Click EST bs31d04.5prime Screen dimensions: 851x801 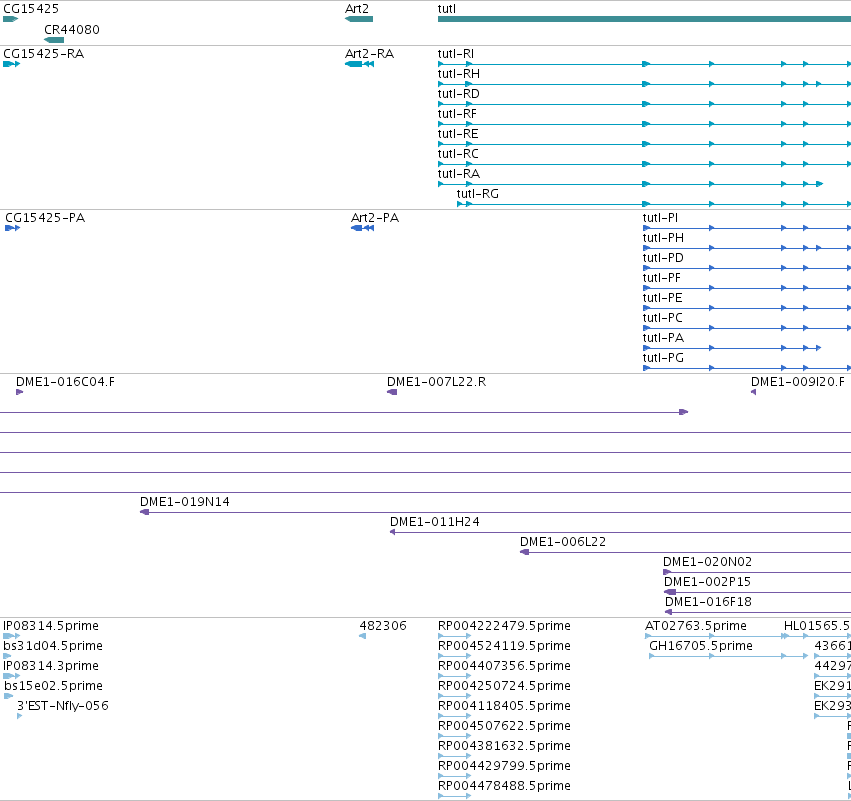pos(53,646)
